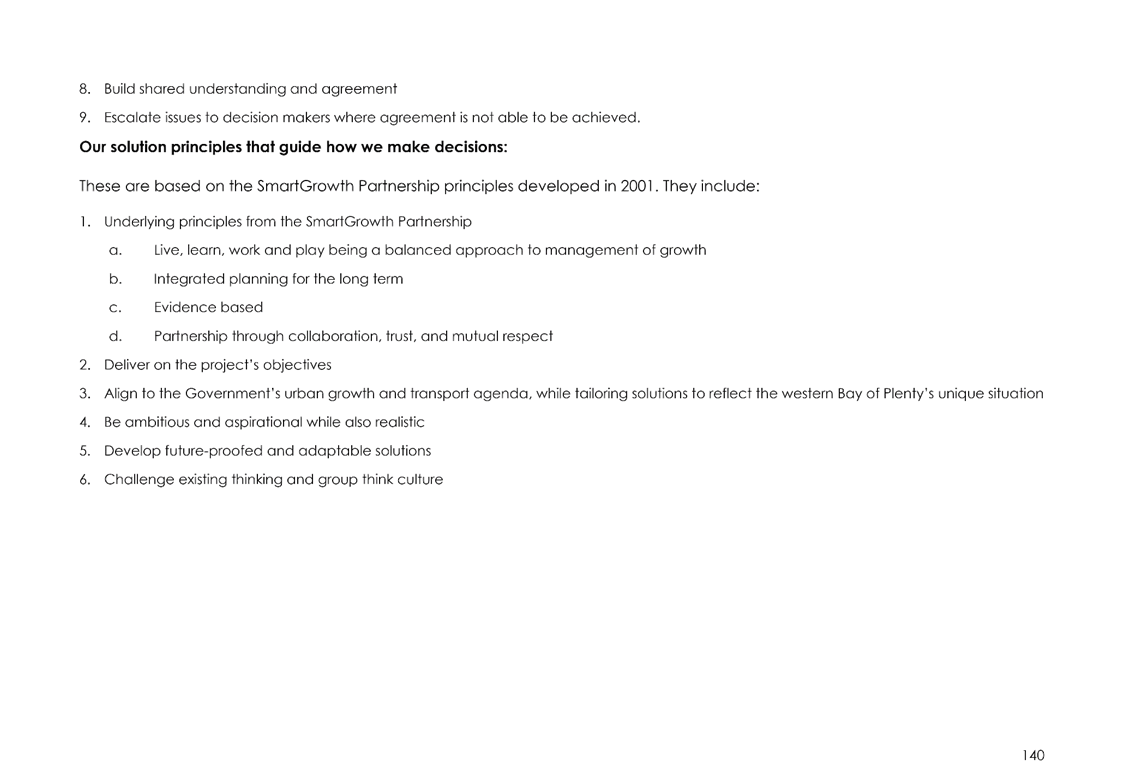Screen dimensions: 1124x783
Task: Click the heading 'Our solution principles that guide'
Action: click(293, 147)
